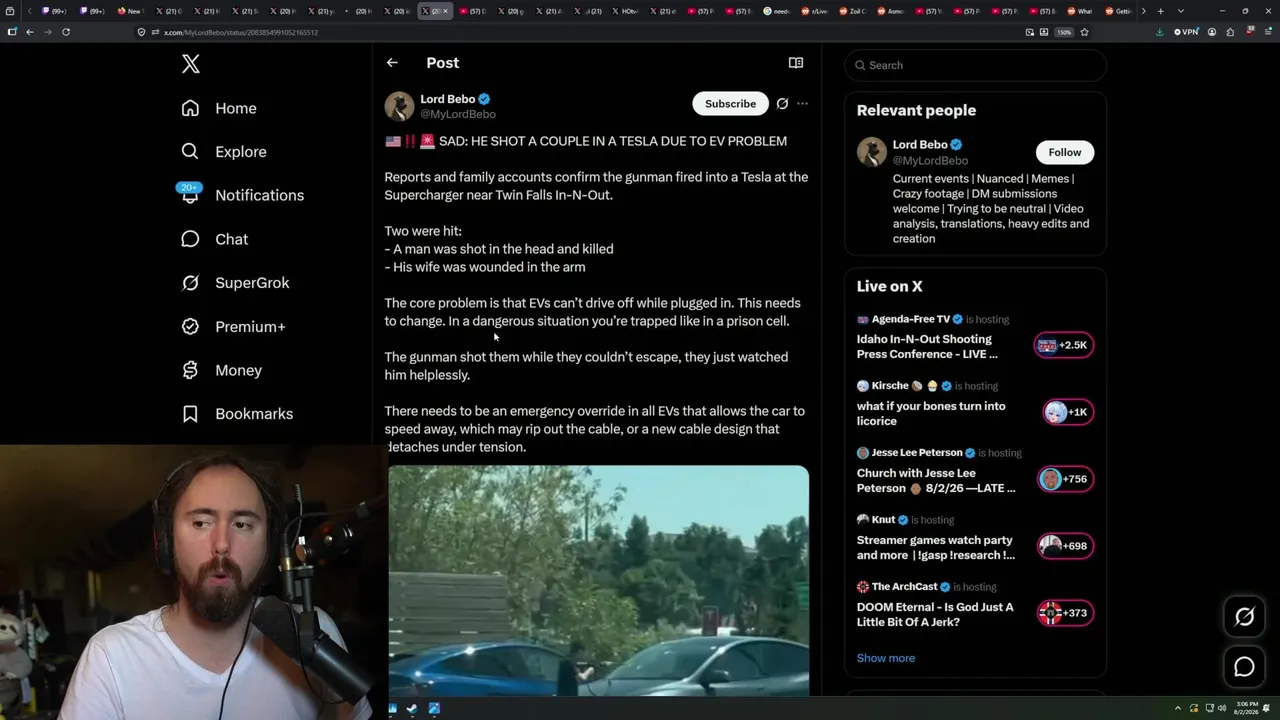Open the floating messages button
Viewport: 1280px width, 720px height.
click(1244, 667)
